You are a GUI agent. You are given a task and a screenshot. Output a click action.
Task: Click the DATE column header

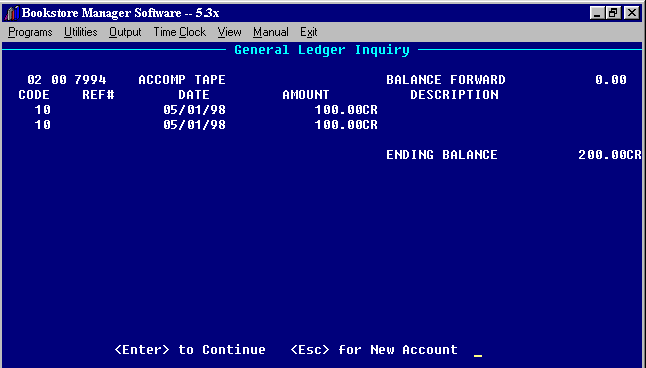tap(194, 95)
